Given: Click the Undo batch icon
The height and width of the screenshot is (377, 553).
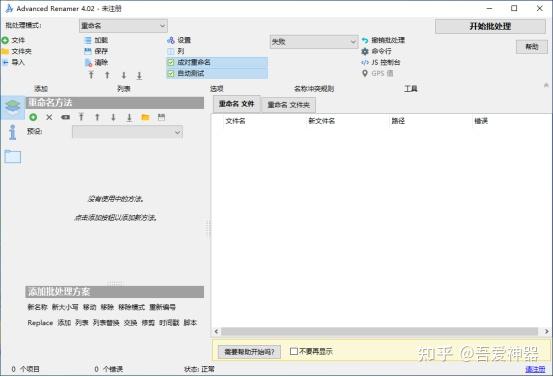Looking at the screenshot, I should click(365, 40).
